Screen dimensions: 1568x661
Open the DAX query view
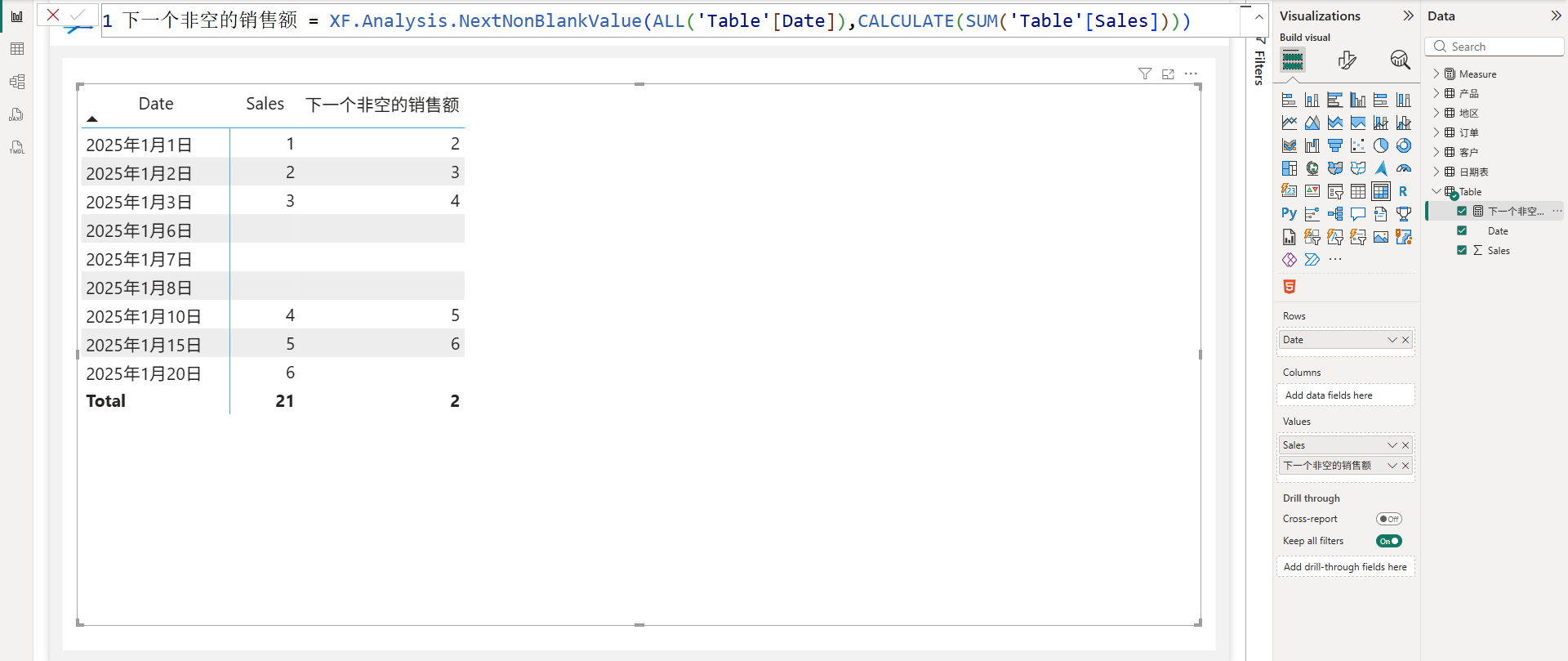(16, 114)
